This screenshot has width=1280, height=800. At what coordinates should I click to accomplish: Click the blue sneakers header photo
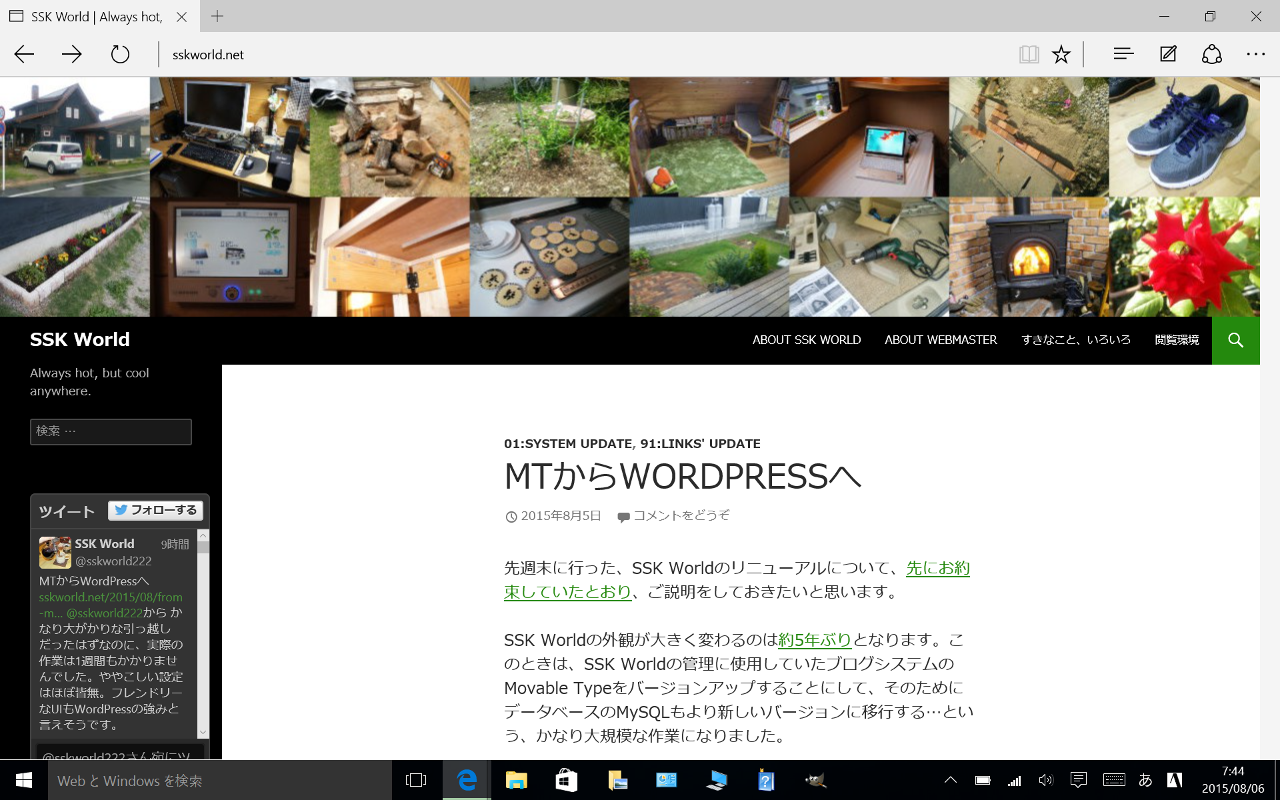click(x=1184, y=137)
